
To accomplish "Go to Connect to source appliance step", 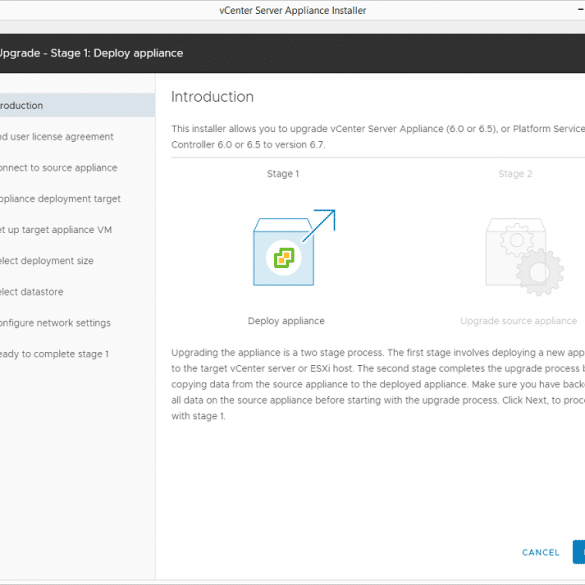I will pos(58,168).
